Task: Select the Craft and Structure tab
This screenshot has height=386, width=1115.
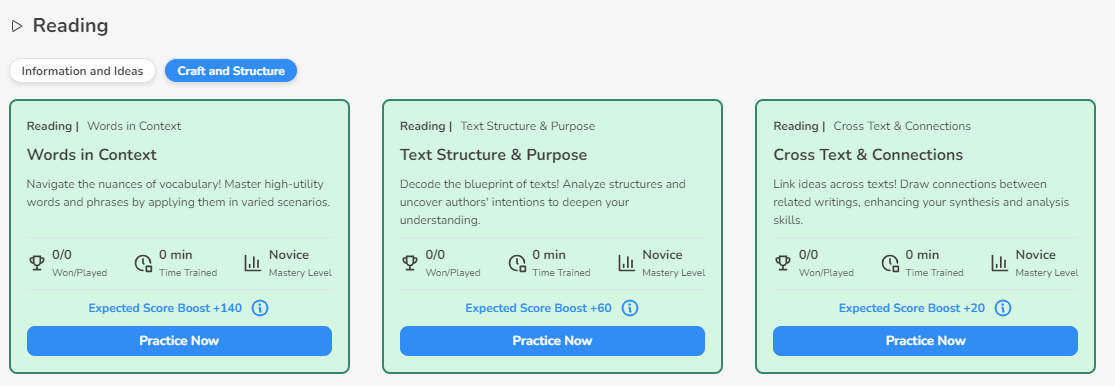Action: point(231,71)
